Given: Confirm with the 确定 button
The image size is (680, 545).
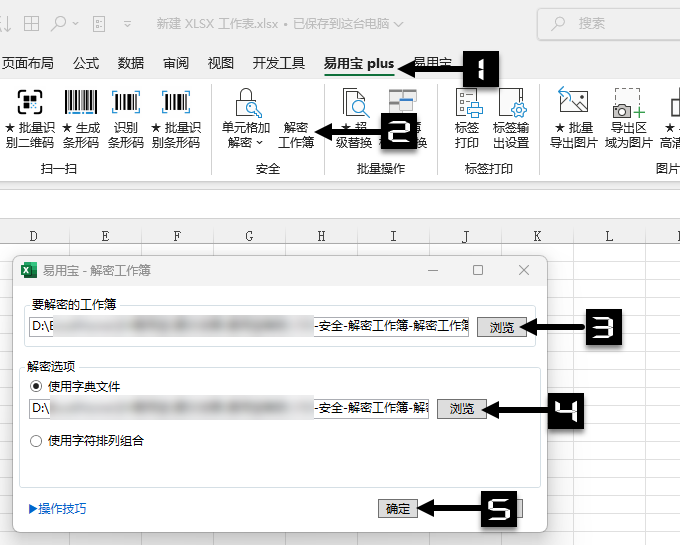Looking at the screenshot, I should 398,509.
